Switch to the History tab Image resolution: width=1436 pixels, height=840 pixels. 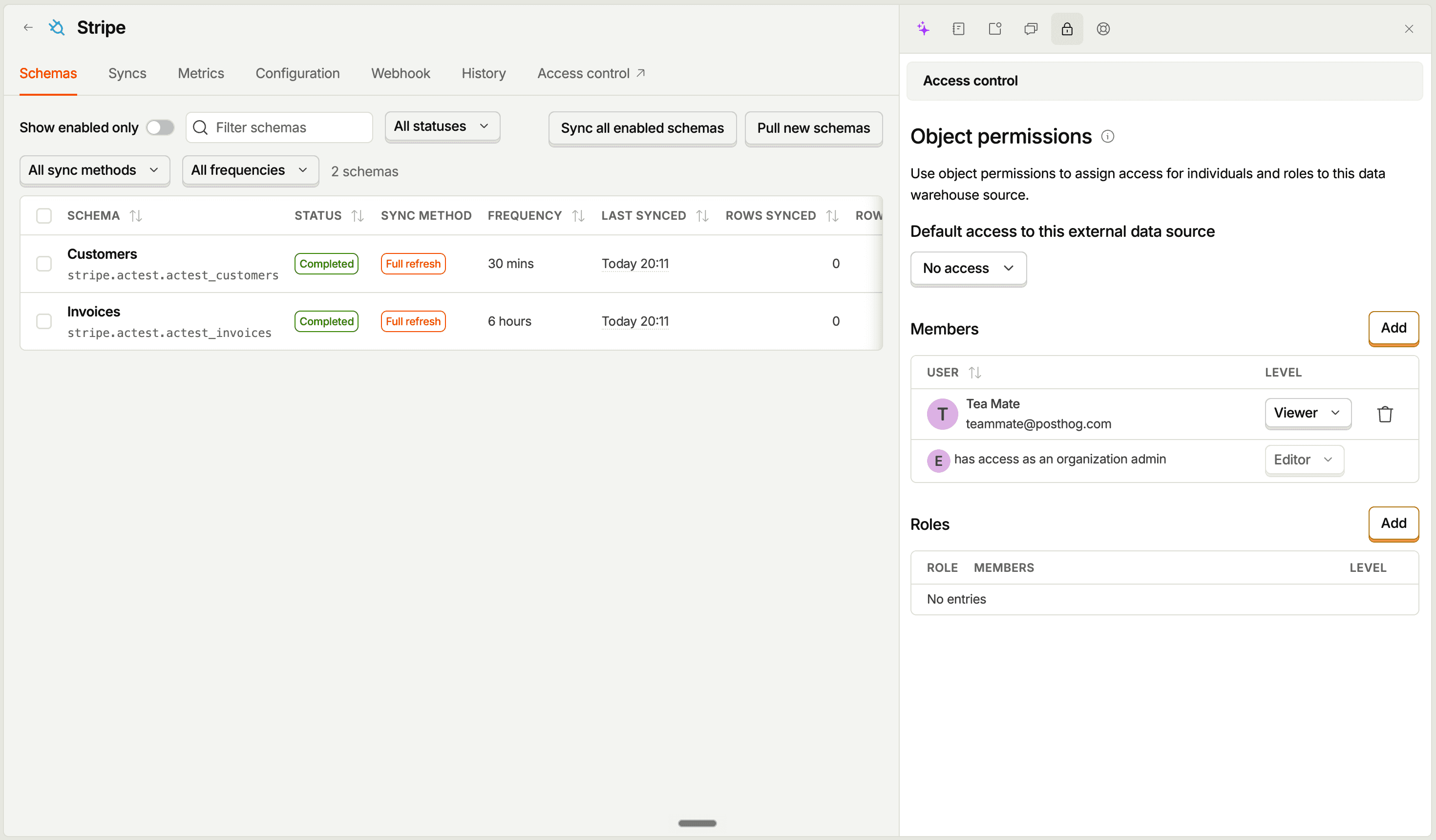click(484, 74)
